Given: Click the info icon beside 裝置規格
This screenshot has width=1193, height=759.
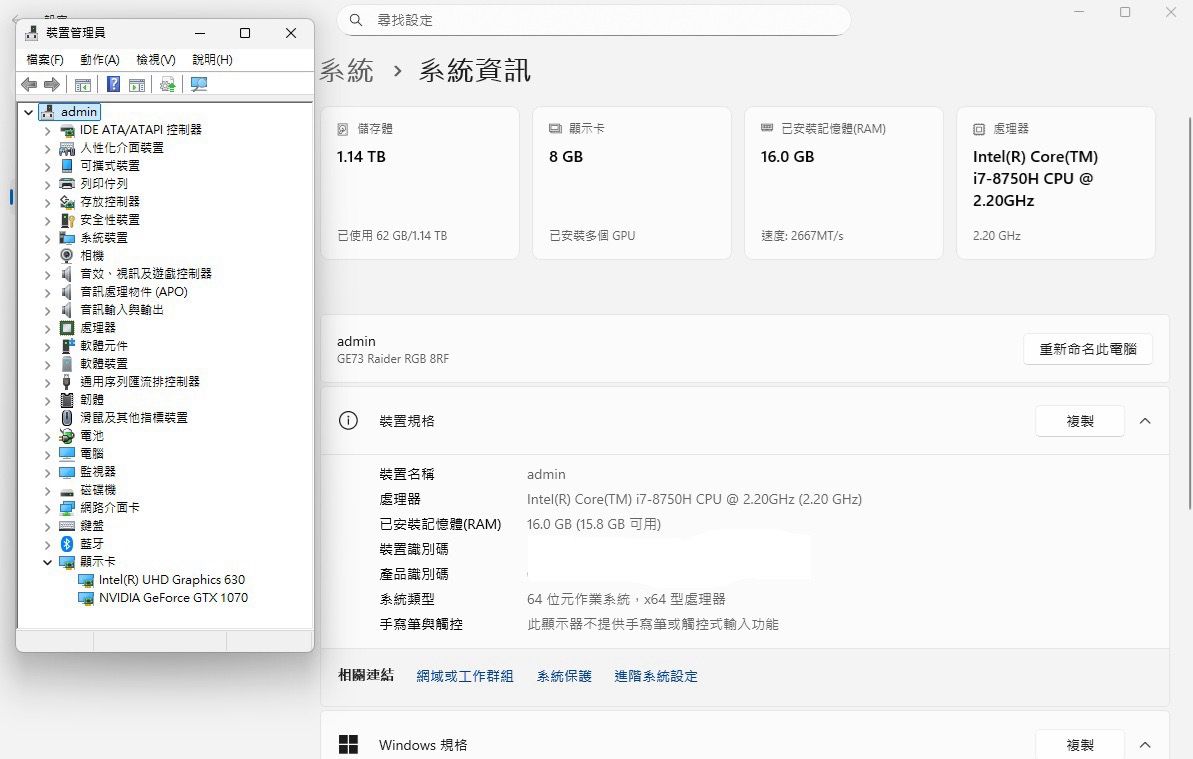Looking at the screenshot, I should pos(348,421).
